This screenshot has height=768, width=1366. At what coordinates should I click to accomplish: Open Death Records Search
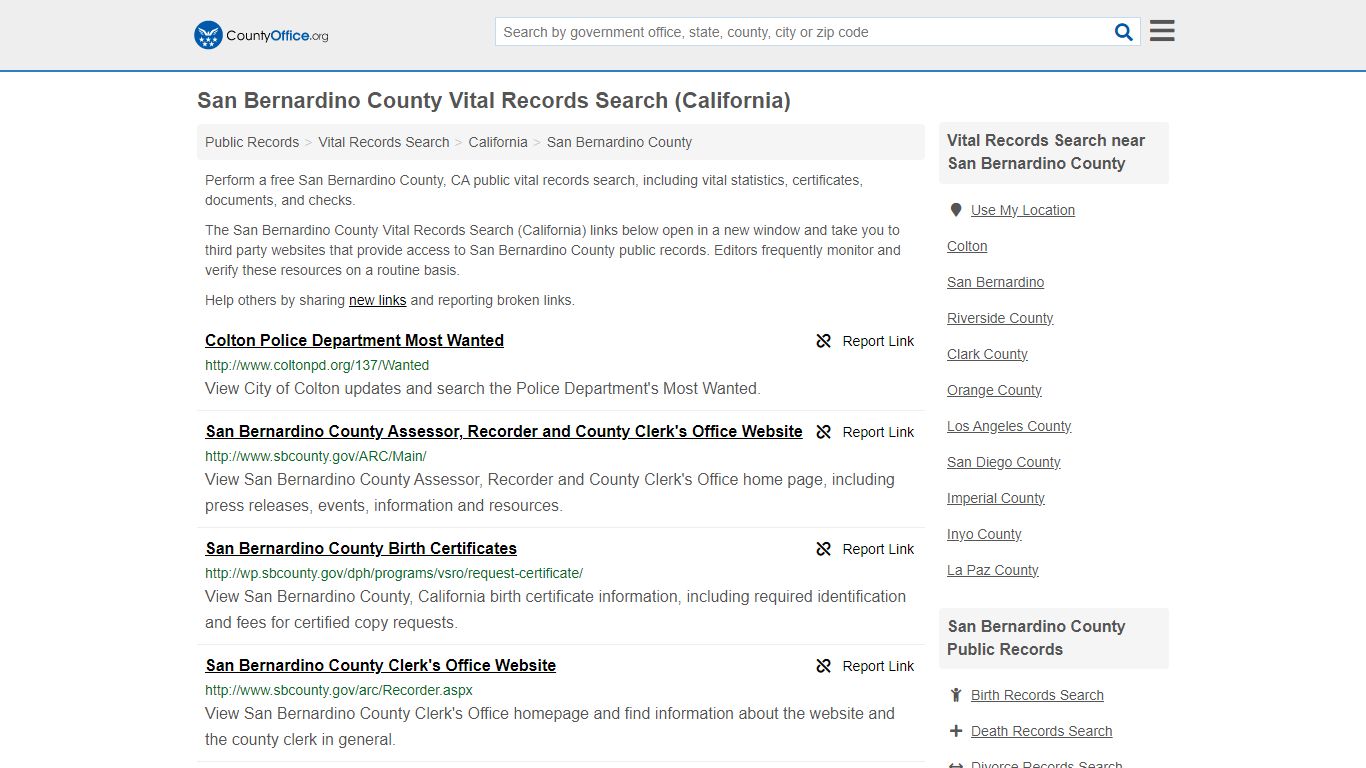click(1041, 731)
